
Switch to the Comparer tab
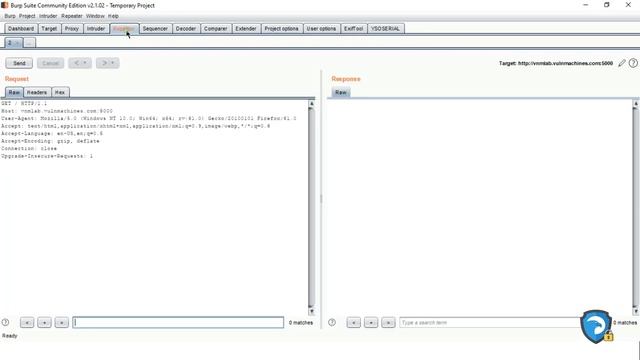click(216, 29)
